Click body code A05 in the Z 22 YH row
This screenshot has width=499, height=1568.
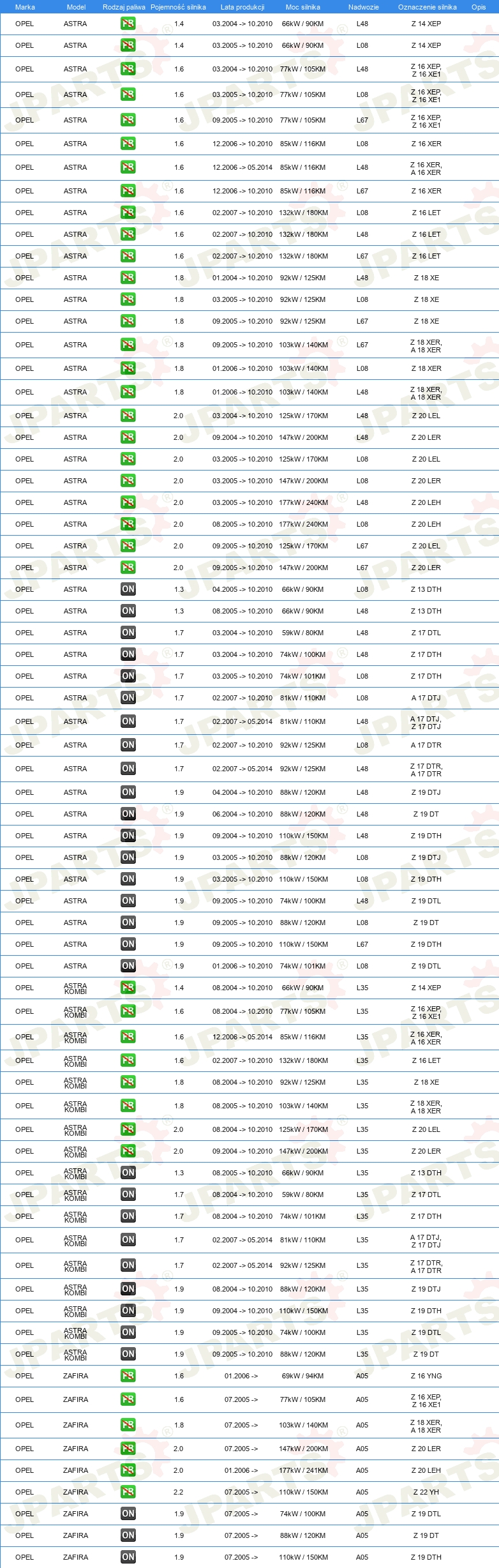click(x=362, y=1492)
